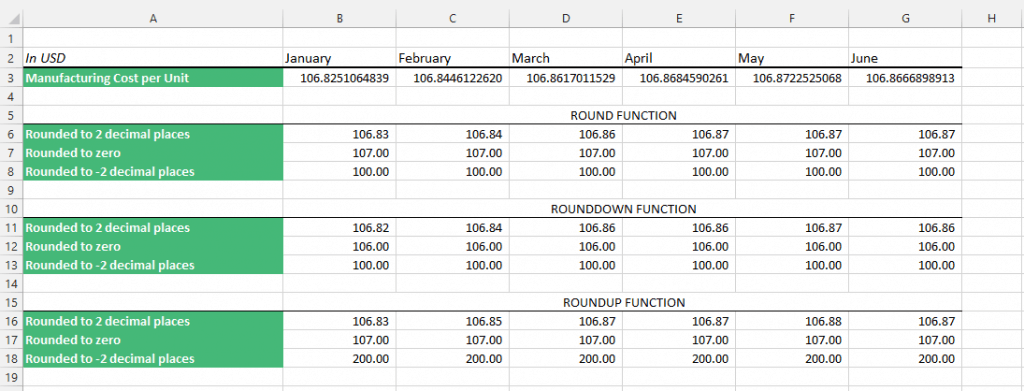Click January ROUNDDOWN value 106.82

340,228
